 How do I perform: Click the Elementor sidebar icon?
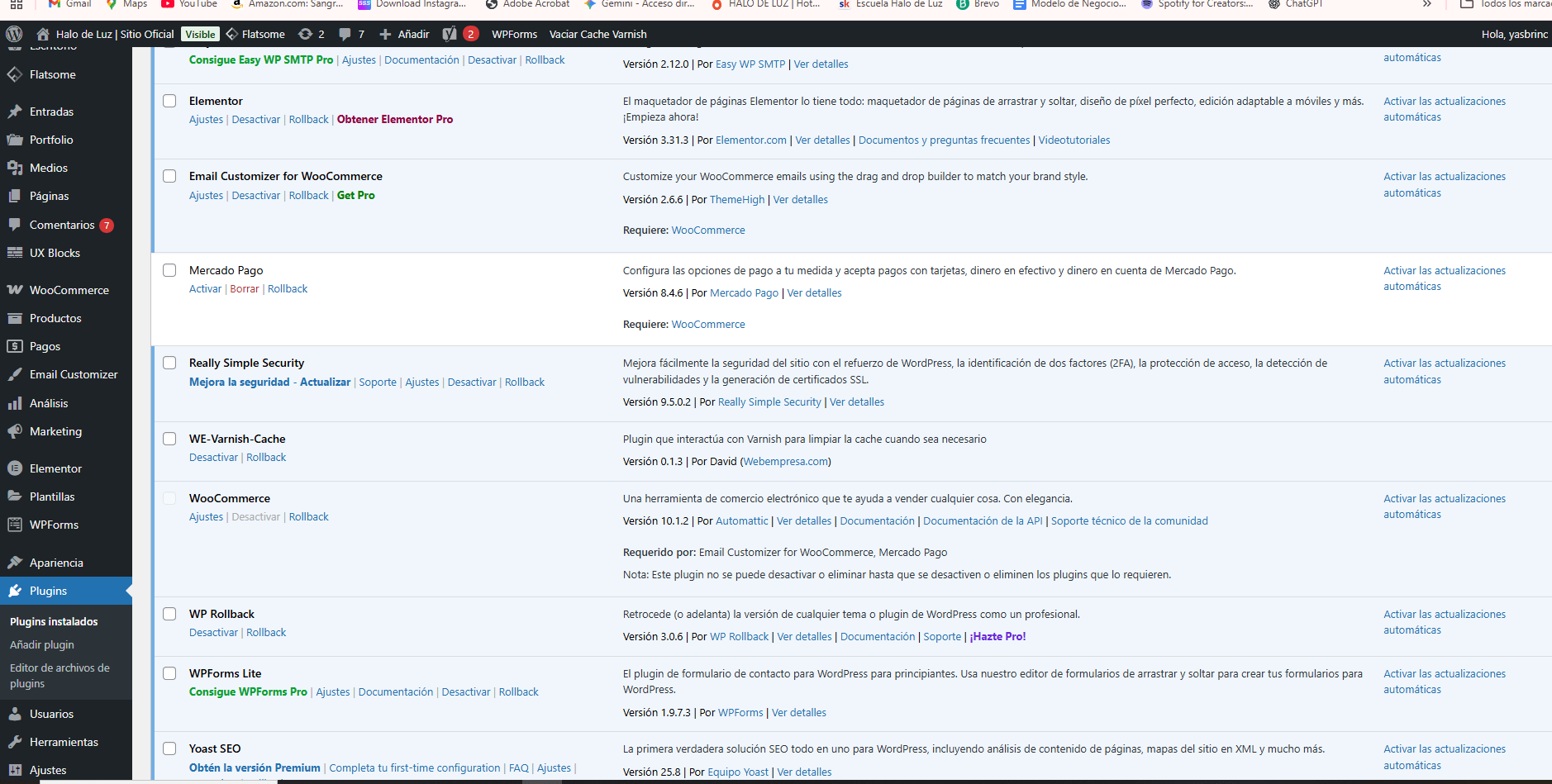coord(15,468)
